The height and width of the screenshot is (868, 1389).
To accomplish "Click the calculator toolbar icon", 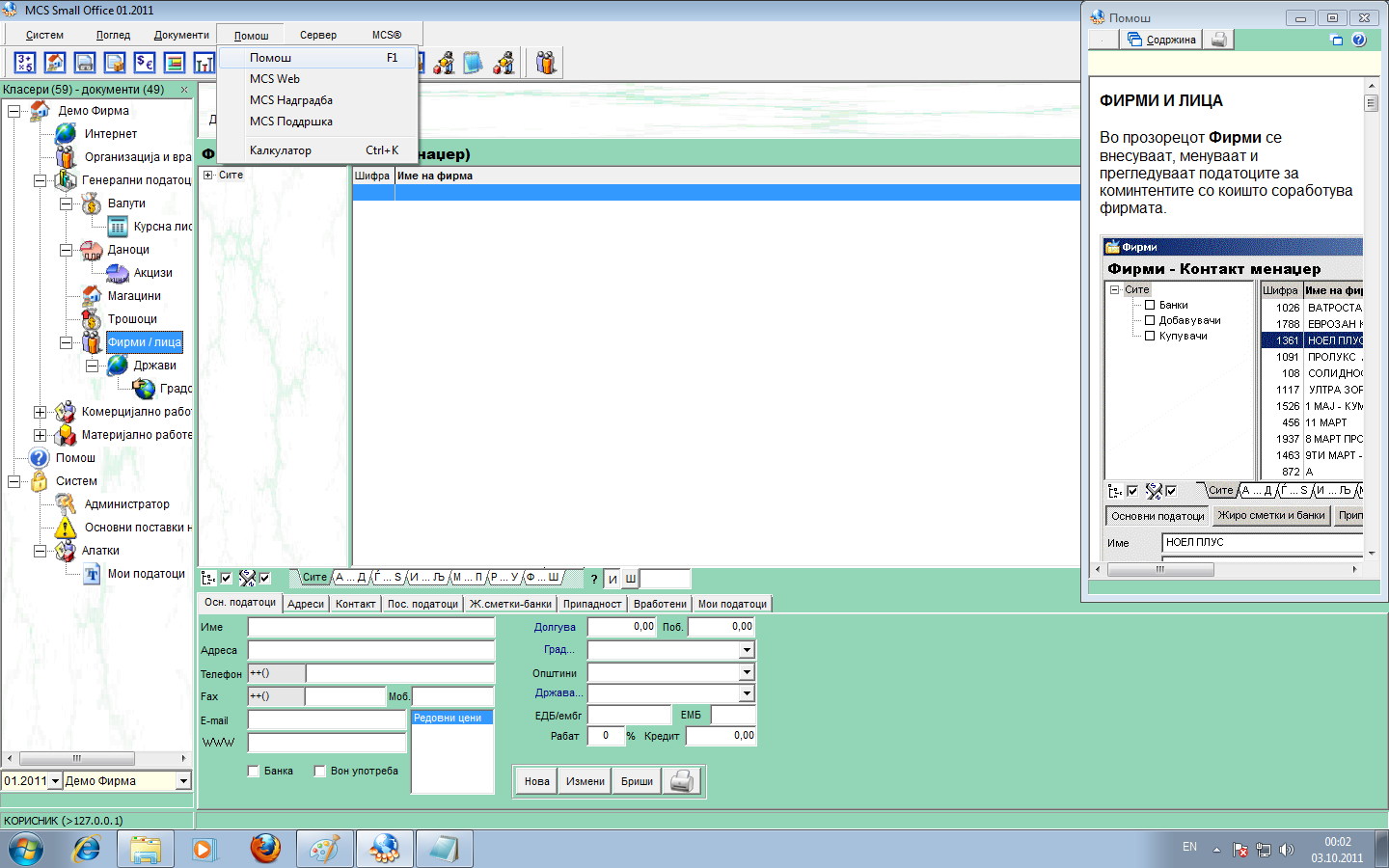I will (x=25, y=63).
